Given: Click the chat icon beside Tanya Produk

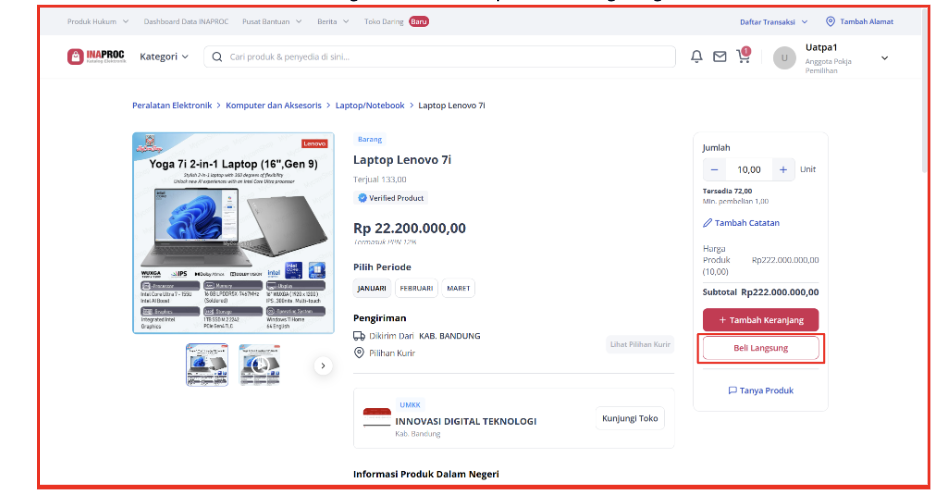Looking at the screenshot, I should (732, 390).
